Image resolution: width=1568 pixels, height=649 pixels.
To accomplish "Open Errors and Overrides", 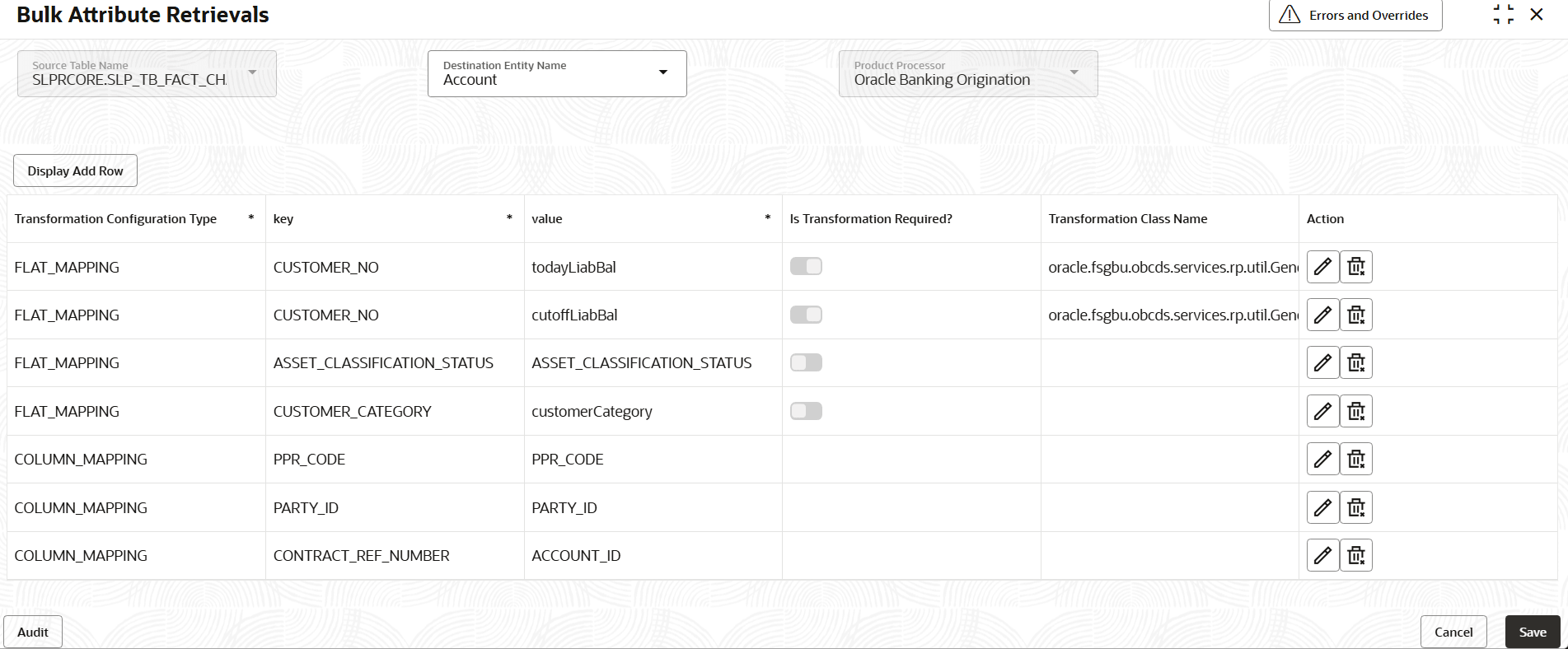I will (x=1355, y=16).
